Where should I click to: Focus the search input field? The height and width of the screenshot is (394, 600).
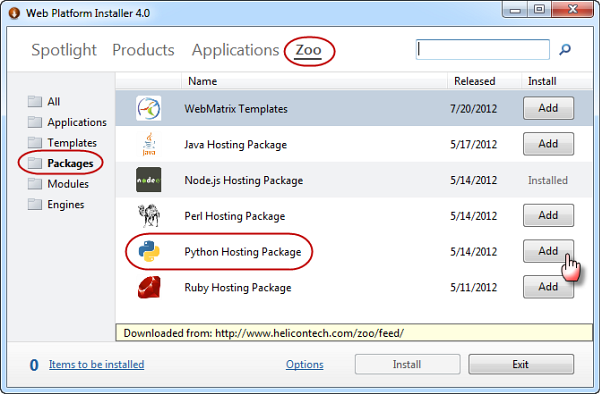(x=483, y=49)
